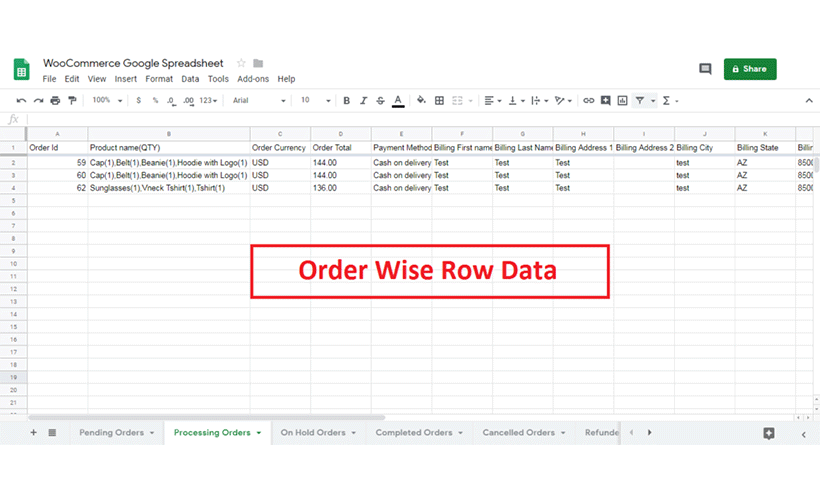Increase decimal places icon
Image resolution: width=820 pixels, height=495 pixels.
[188, 100]
